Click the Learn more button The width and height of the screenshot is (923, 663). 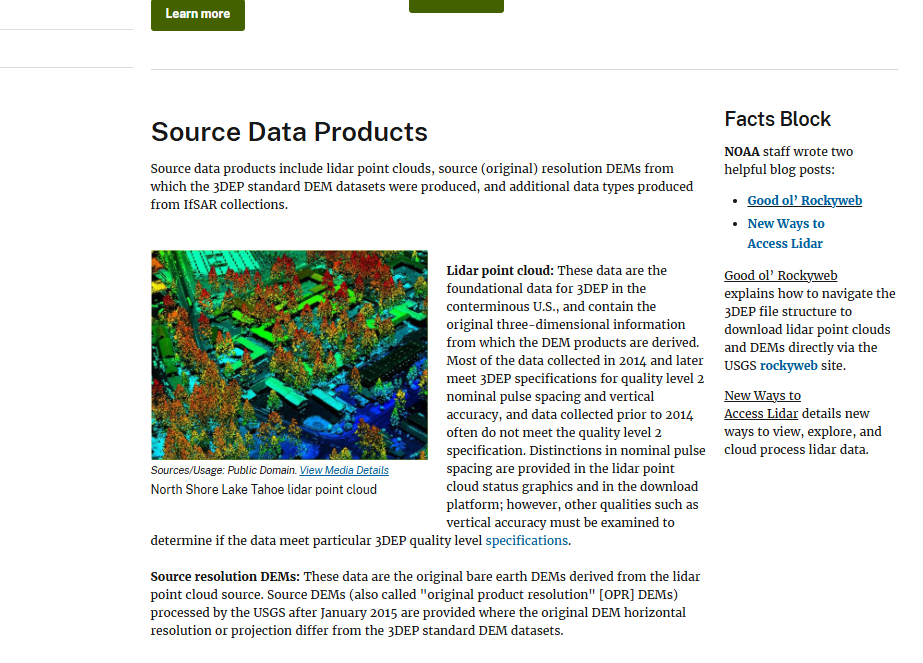pos(197,15)
